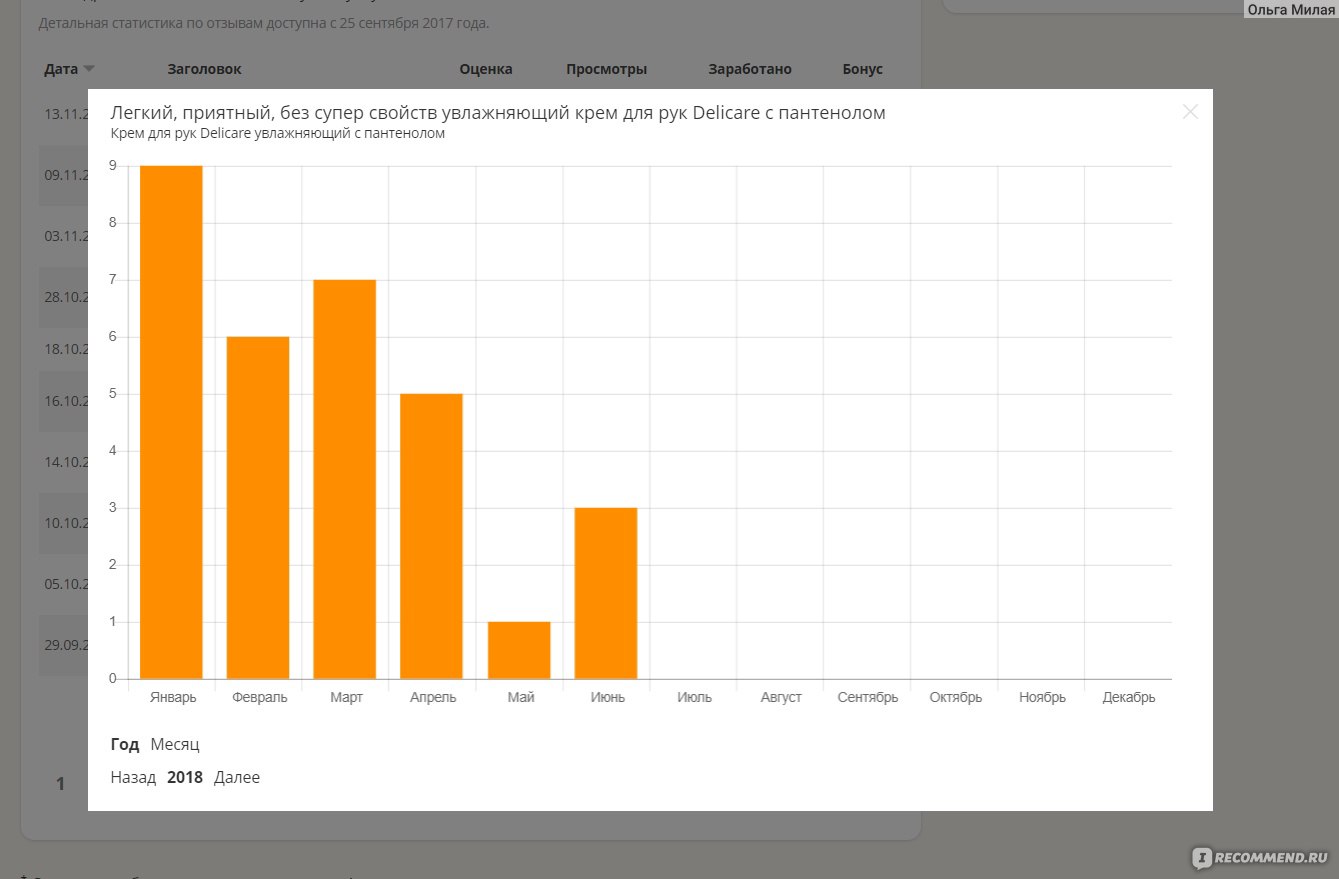1339x879 pixels.
Task: Click the Январь bar in chart
Action: point(171,422)
